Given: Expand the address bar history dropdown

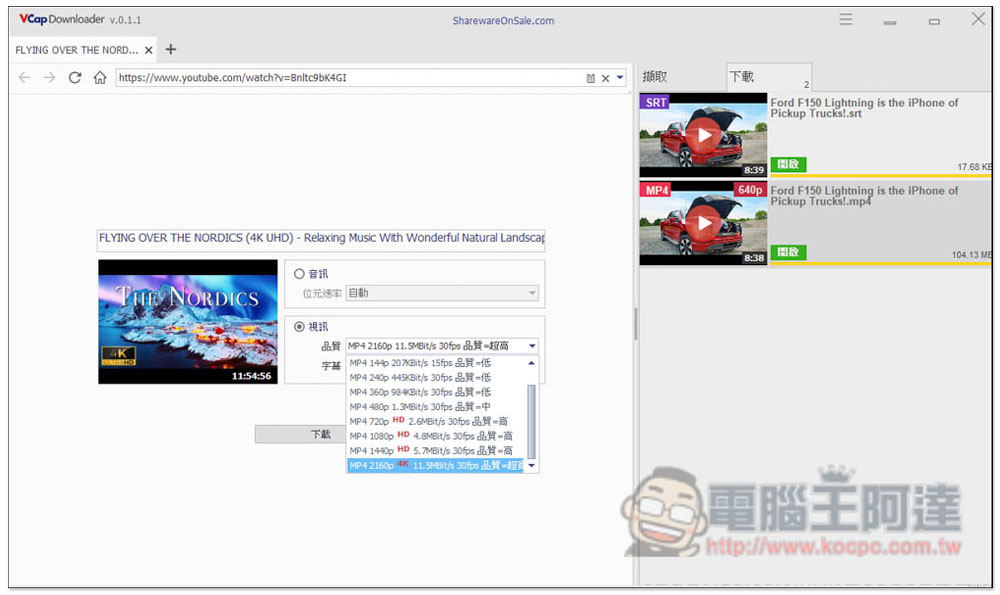Looking at the screenshot, I should (620, 77).
